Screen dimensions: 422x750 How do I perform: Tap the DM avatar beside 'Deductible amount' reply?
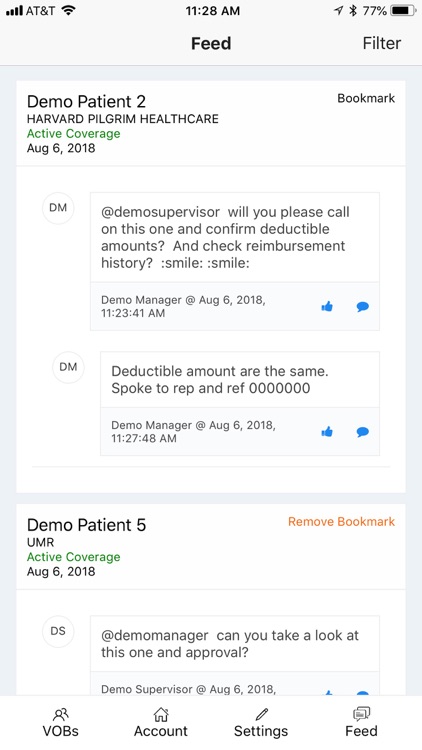(68, 367)
